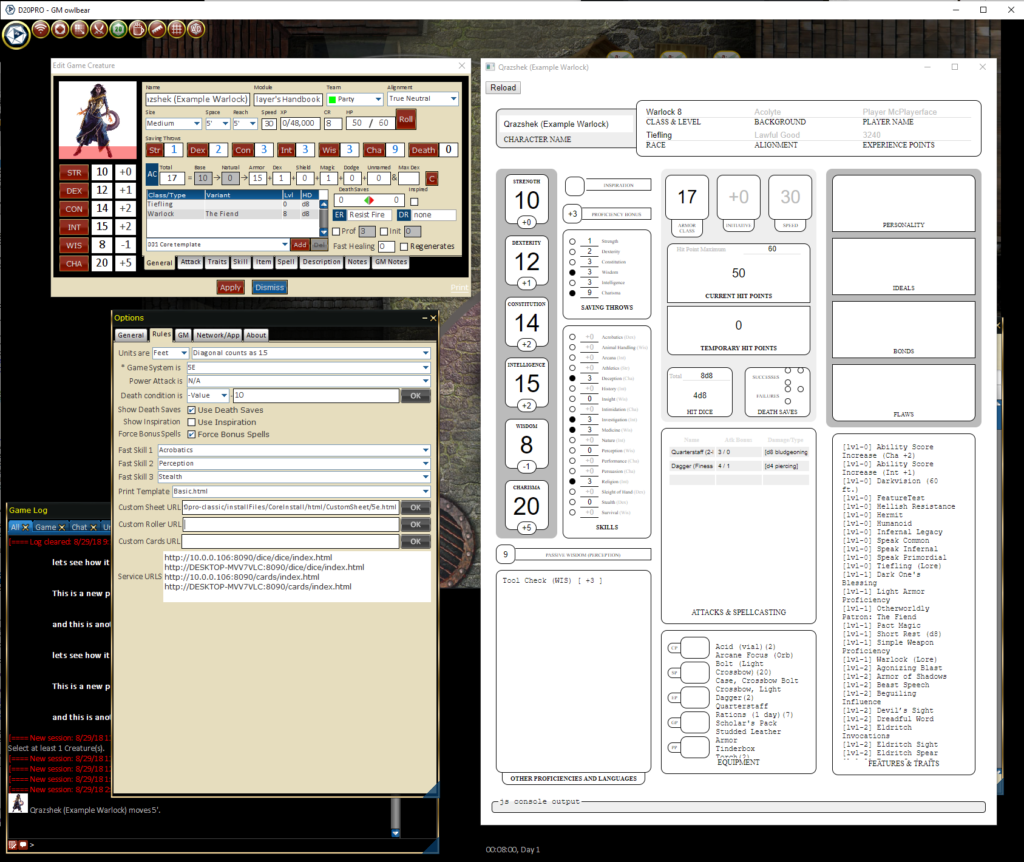Toggle Strength saving throw proficiency radio
1024x862 pixels.
click(572, 242)
